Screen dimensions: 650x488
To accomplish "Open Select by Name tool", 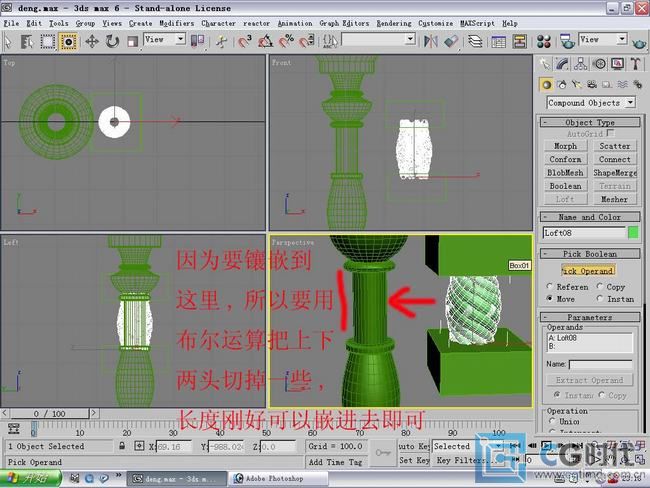I will pyautogui.click(x=27, y=41).
